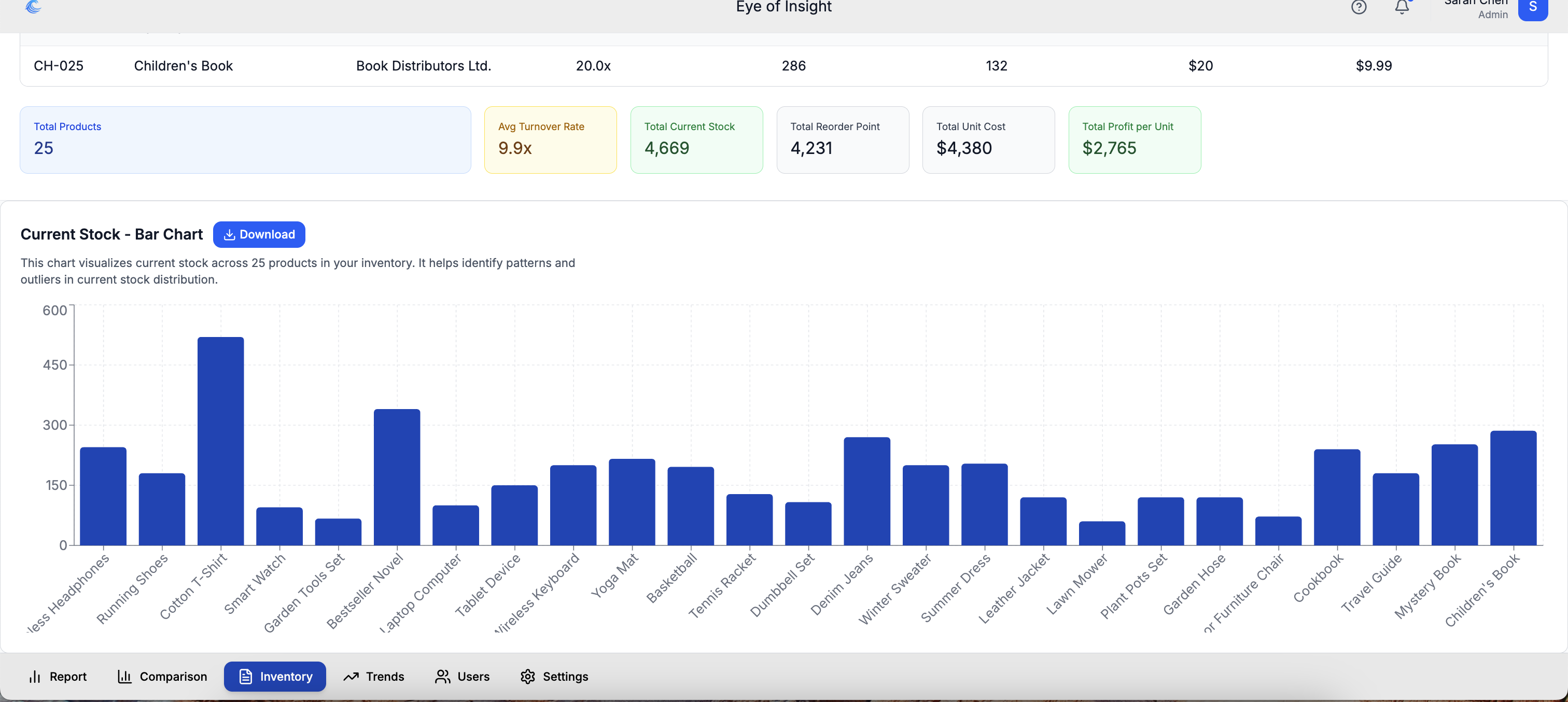Click the Eye of Insight logo
The height and width of the screenshot is (702, 1568).
(34, 7)
